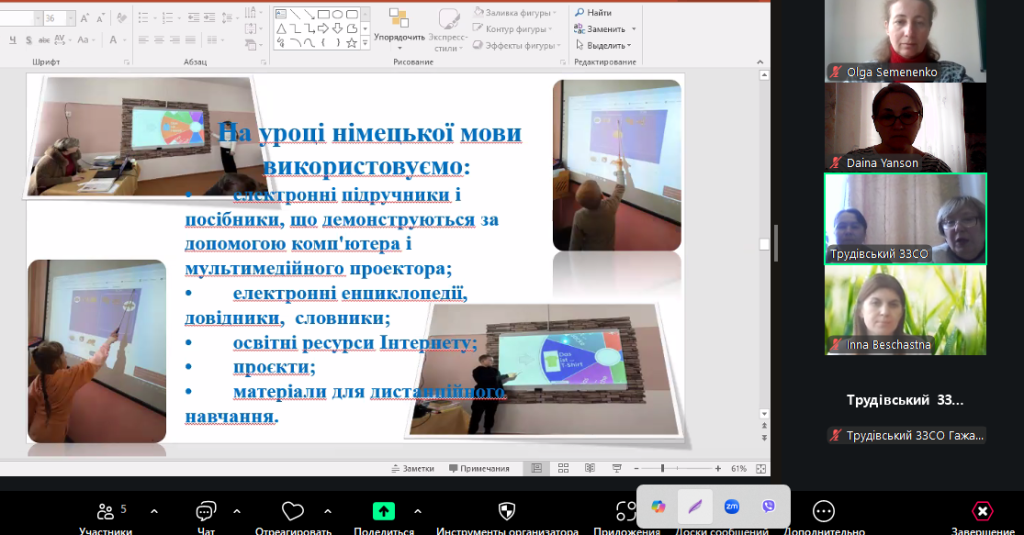The width and height of the screenshot is (1024, 535).
Task: Open Zoom Participants list
Action: click(x=105, y=512)
